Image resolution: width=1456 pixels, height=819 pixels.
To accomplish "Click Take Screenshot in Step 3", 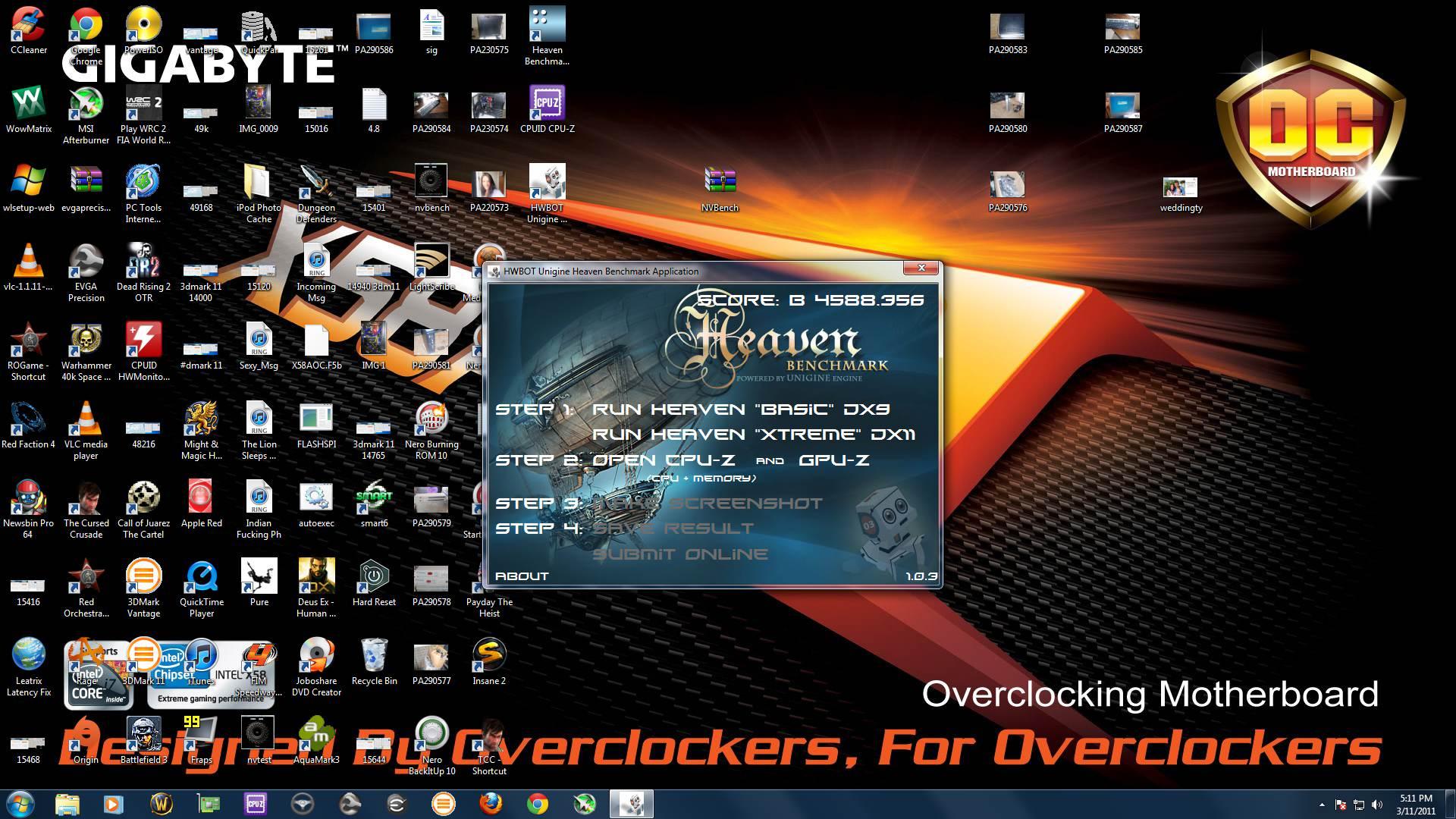I will (707, 504).
